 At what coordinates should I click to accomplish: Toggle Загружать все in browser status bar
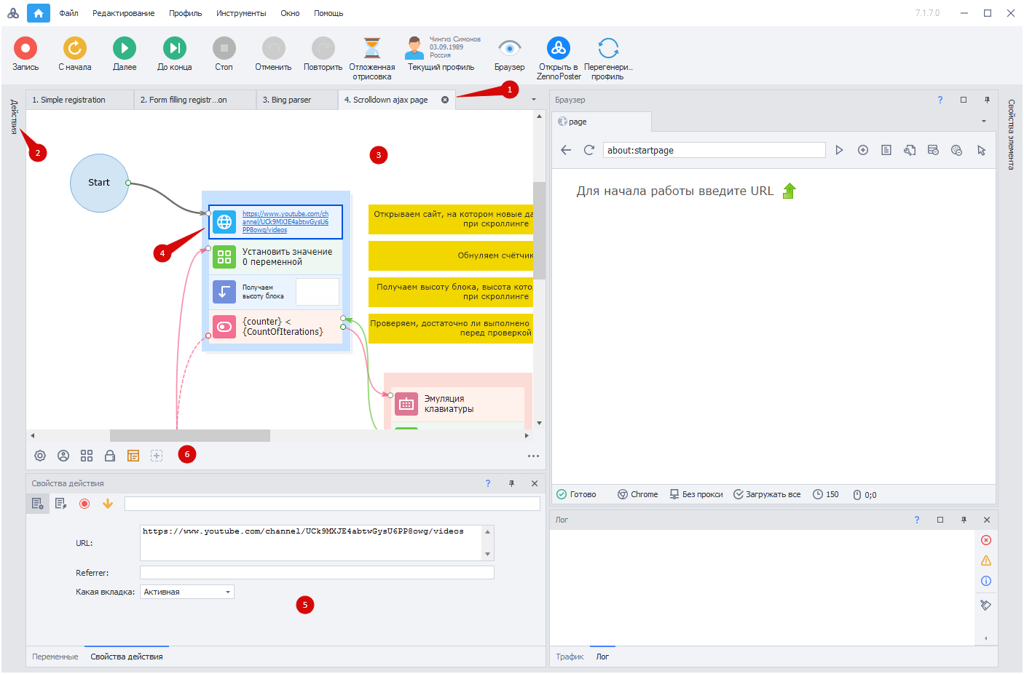point(767,494)
